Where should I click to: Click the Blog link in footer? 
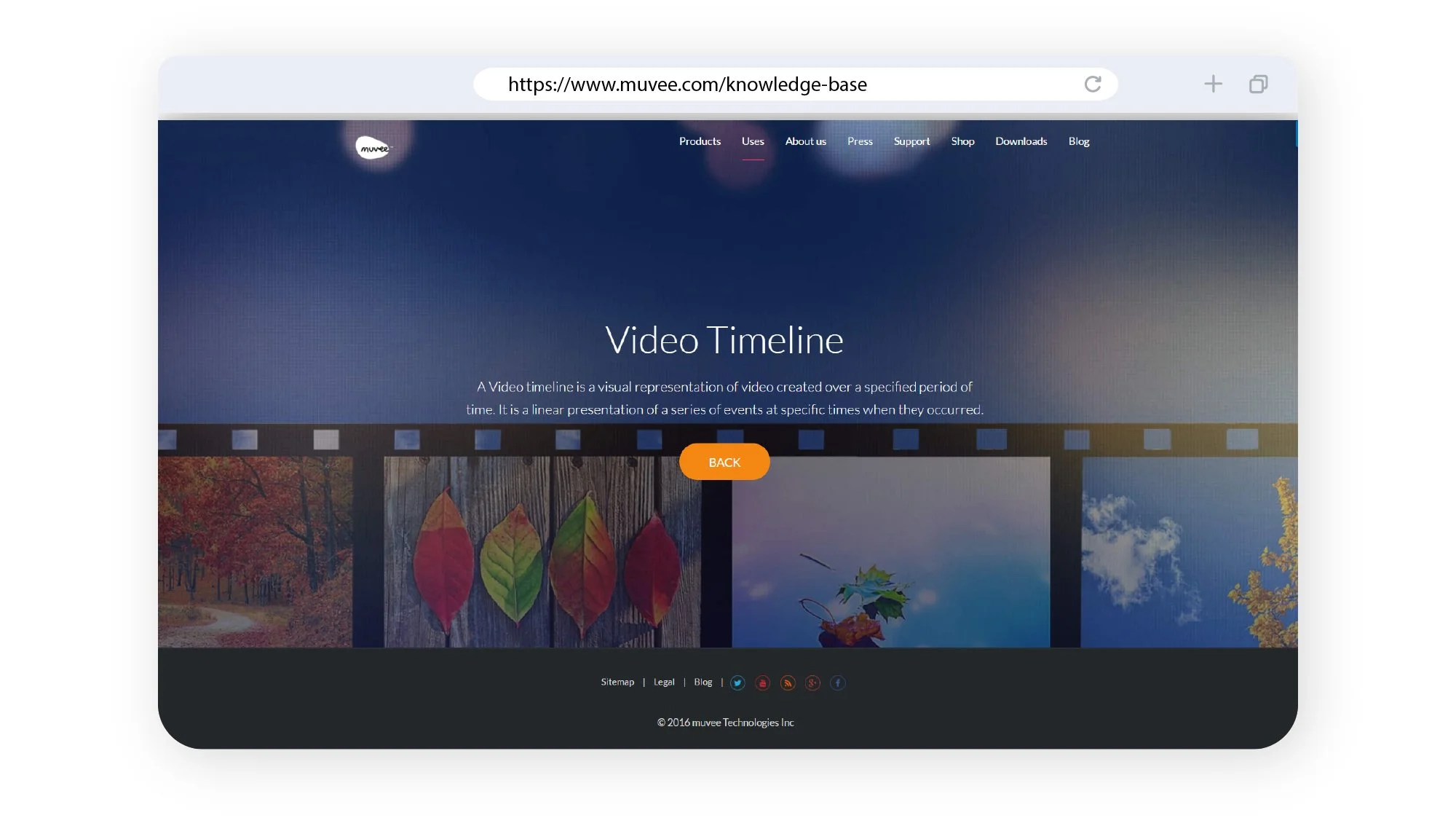[x=703, y=682]
